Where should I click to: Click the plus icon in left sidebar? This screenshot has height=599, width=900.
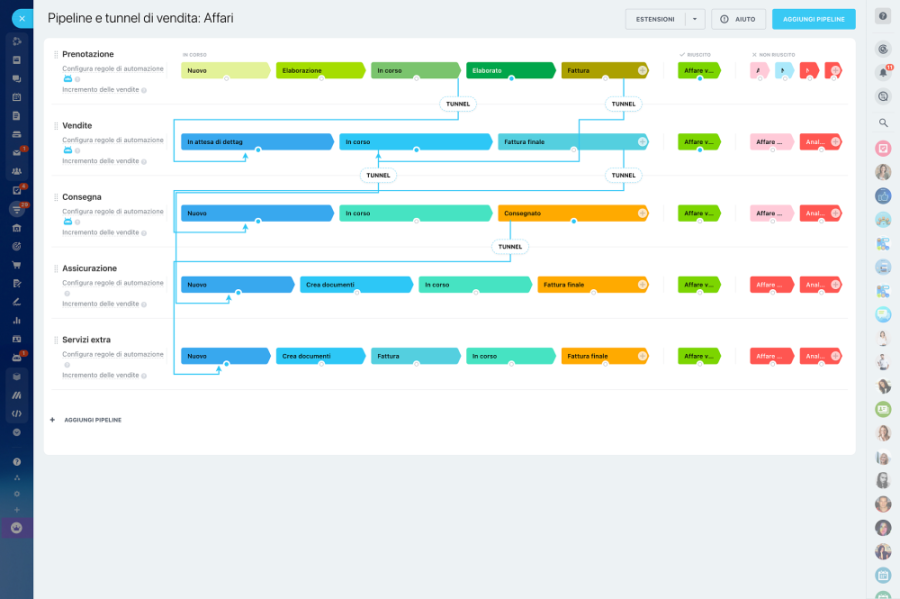coord(17,509)
